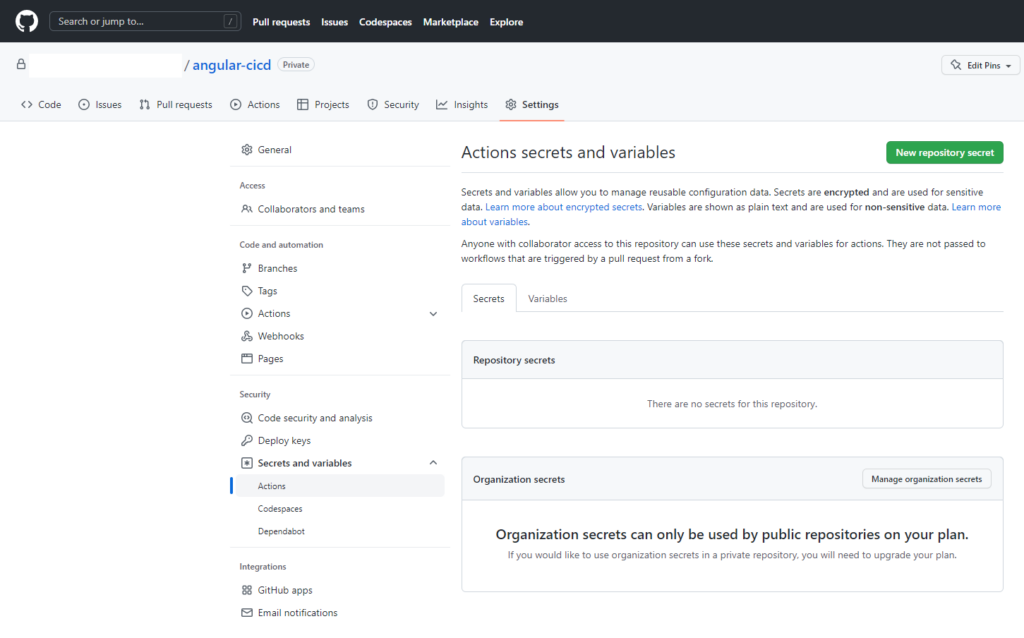The width and height of the screenshot is (1024, 638).
Task: Open Webhooks settings page
Action: (281, 336)
